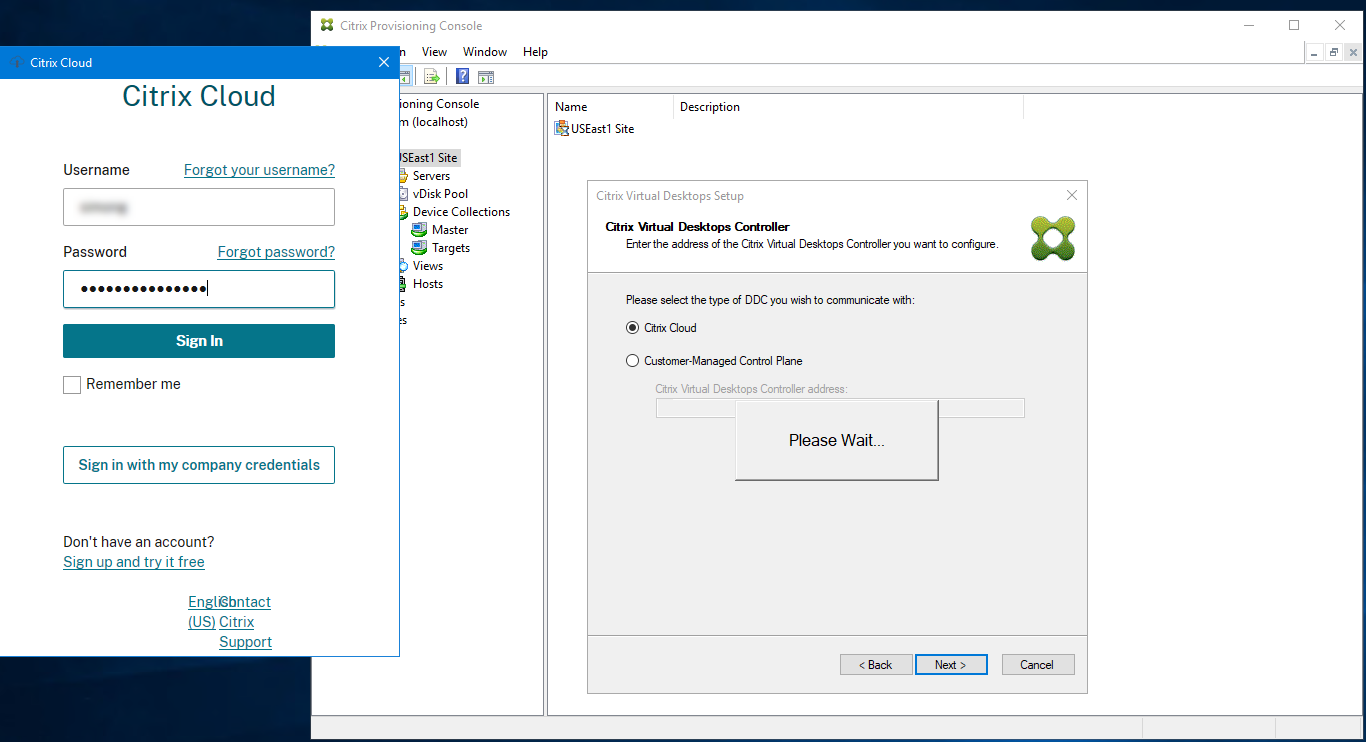Toggle the action pane toolbar icon
This screenshot has width=1366, height=742.
(486, 76)
